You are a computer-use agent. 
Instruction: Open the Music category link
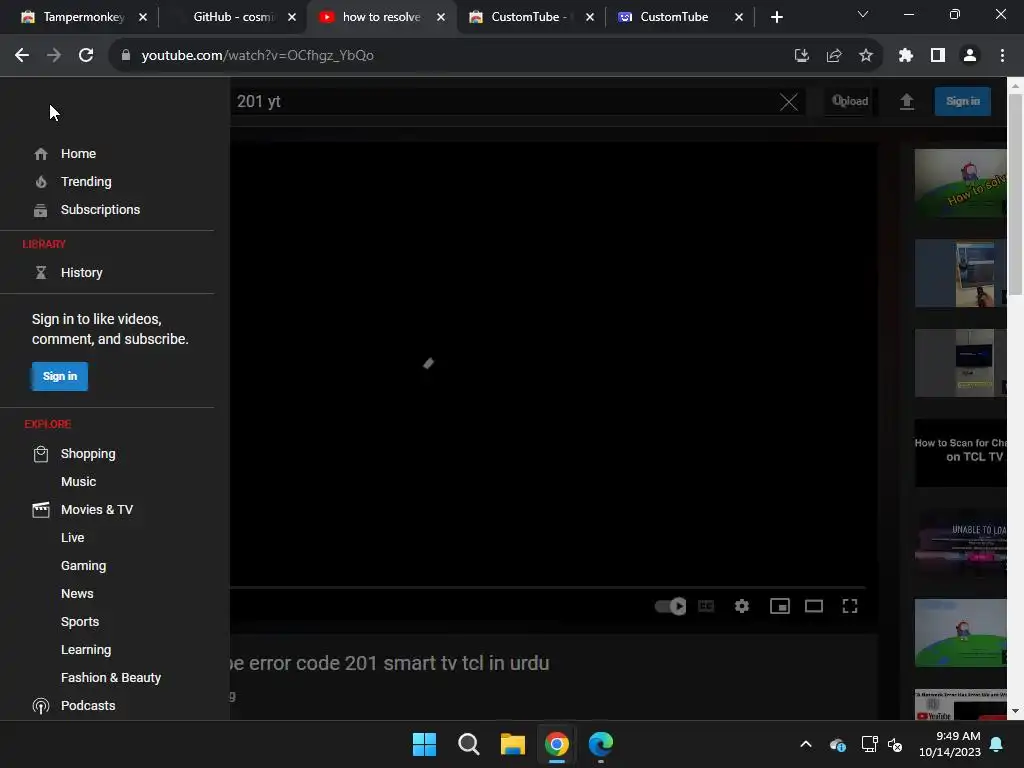78,481
